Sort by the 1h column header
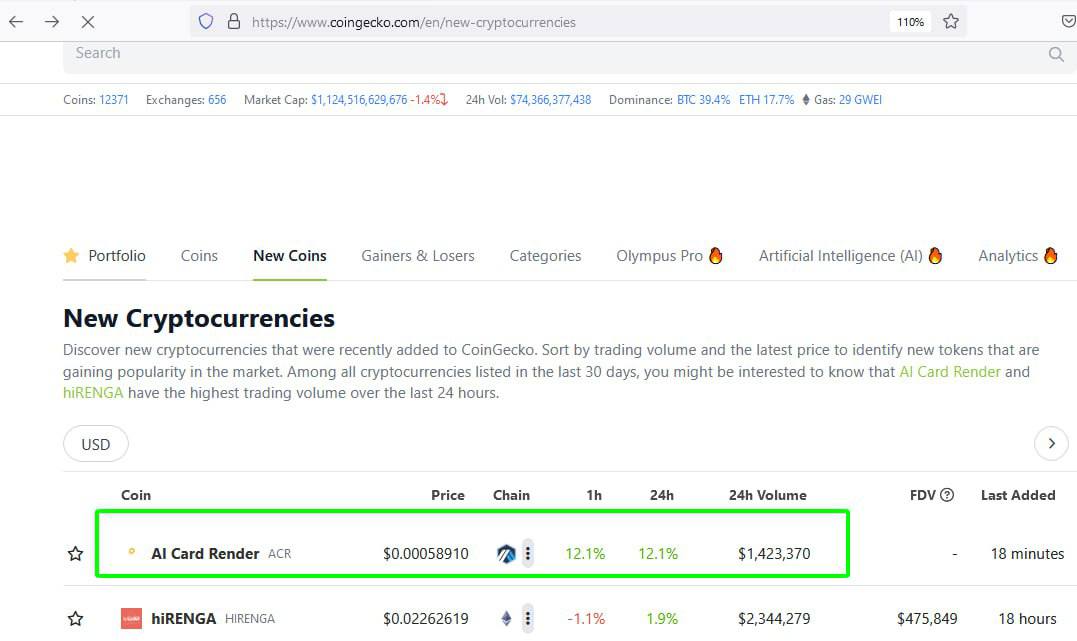Image resolution: width=1077 pixels, height=641 pixels. pyautogui.click(x=594, y=495)
